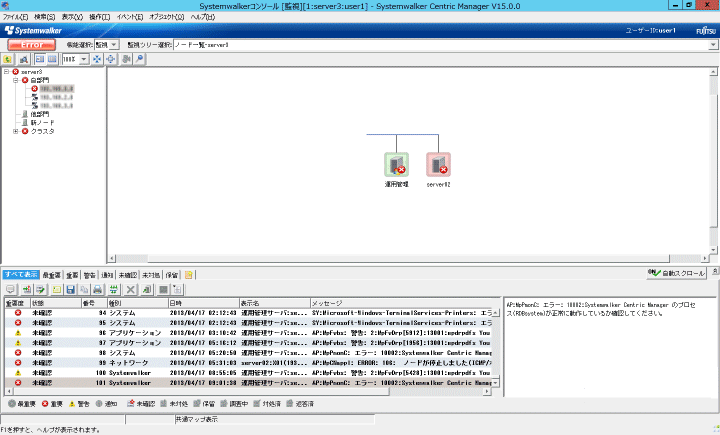Select the first highlighted subnet with error icon
This screenshot has height=435, width=720.
coord(56,89)
